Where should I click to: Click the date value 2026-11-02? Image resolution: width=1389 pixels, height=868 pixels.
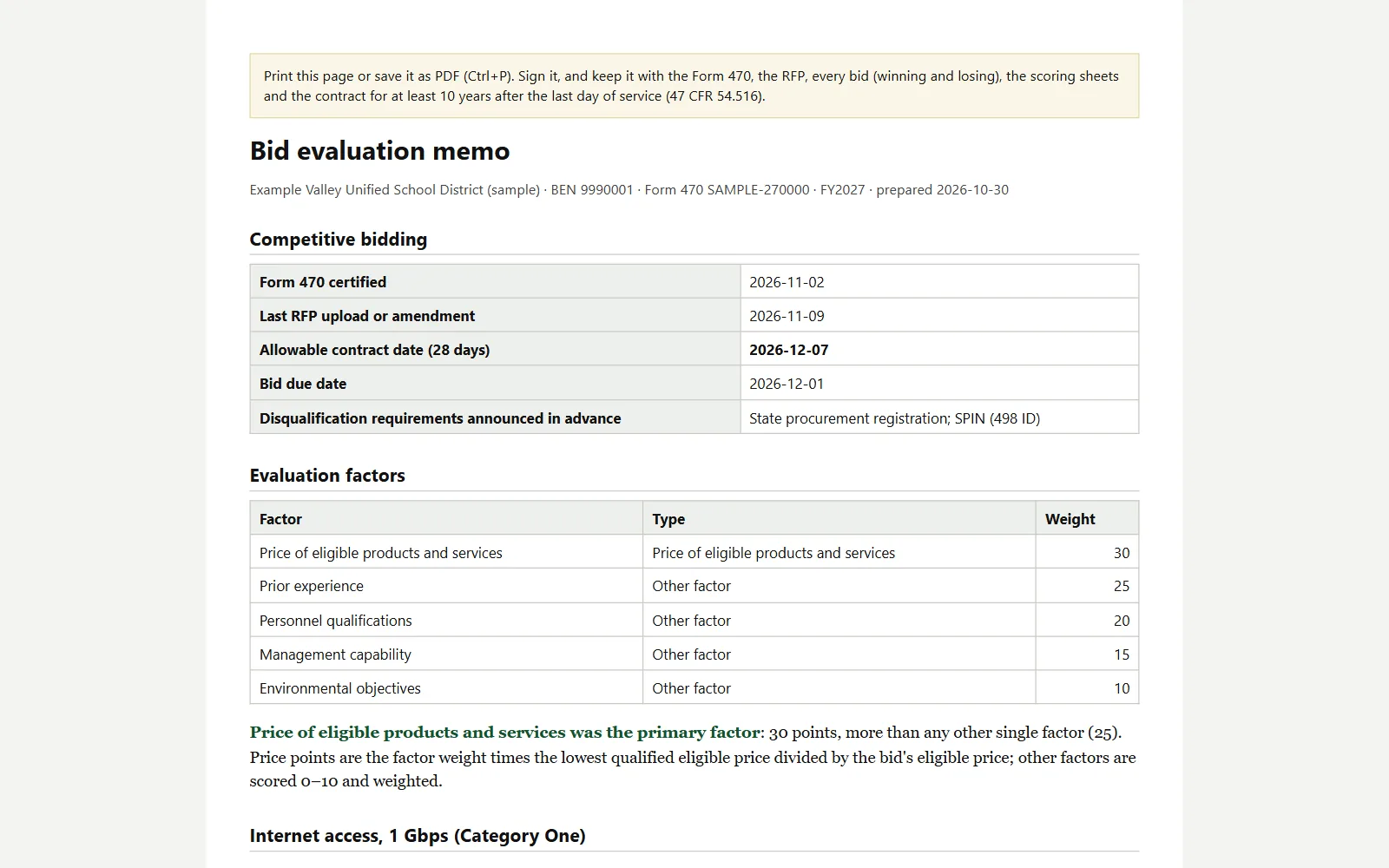(787, 282)
